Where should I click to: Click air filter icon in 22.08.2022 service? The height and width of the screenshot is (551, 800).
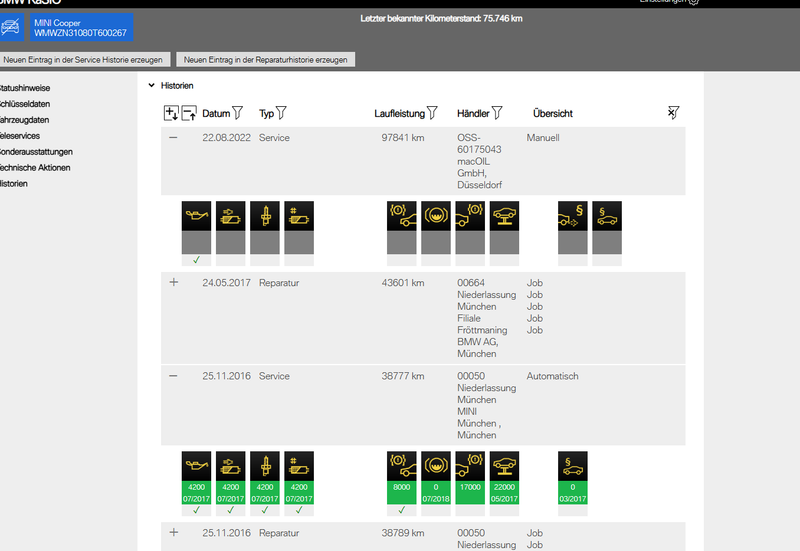click(x=231, y=216)
